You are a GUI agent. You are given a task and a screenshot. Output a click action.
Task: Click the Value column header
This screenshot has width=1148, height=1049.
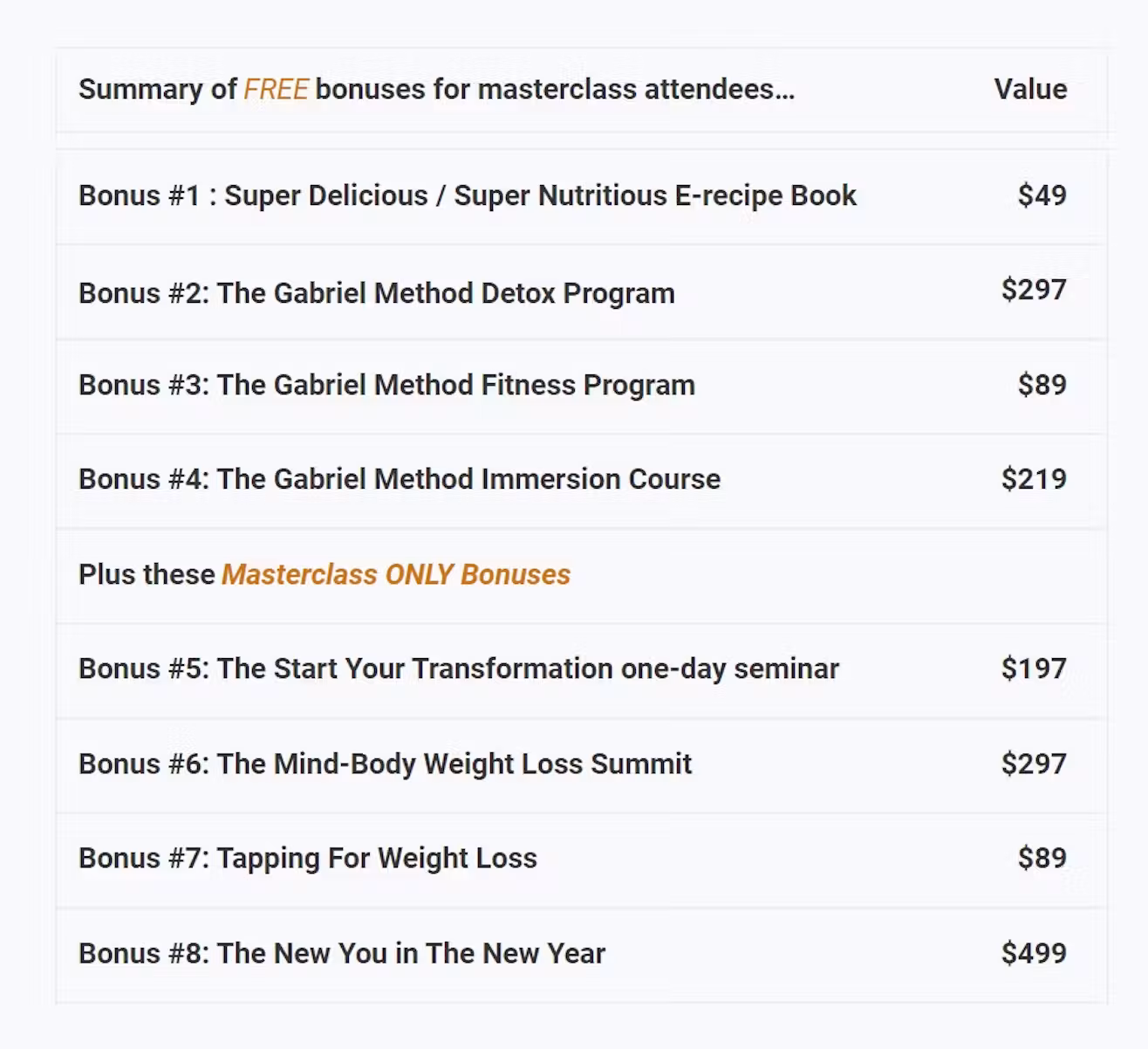point(1030,89)
